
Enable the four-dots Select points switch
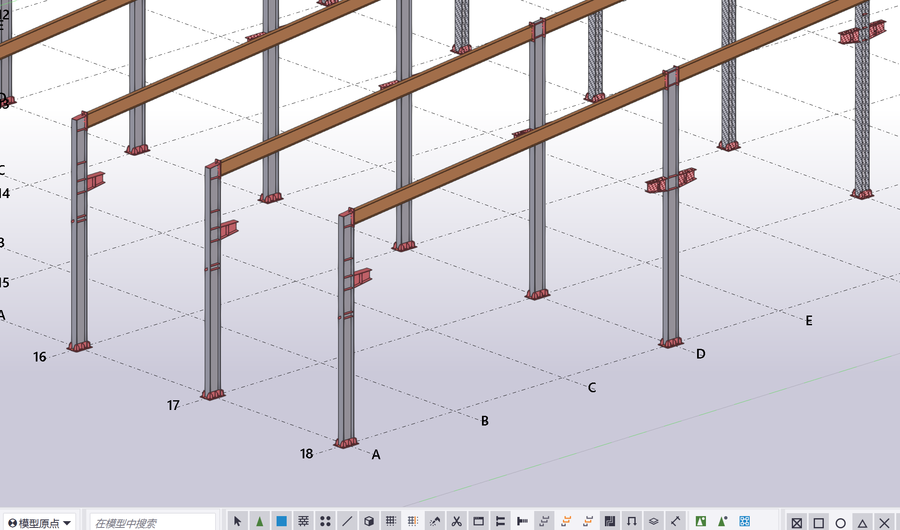325,521
